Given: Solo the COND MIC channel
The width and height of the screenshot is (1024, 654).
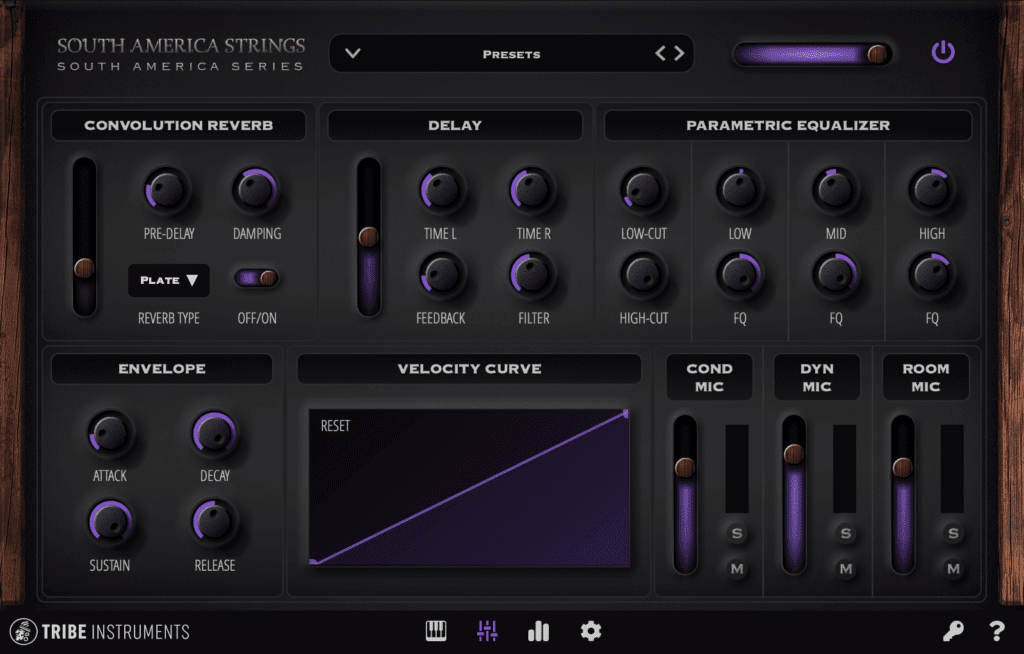Looking at the screenshot, I should coord(737,534).
